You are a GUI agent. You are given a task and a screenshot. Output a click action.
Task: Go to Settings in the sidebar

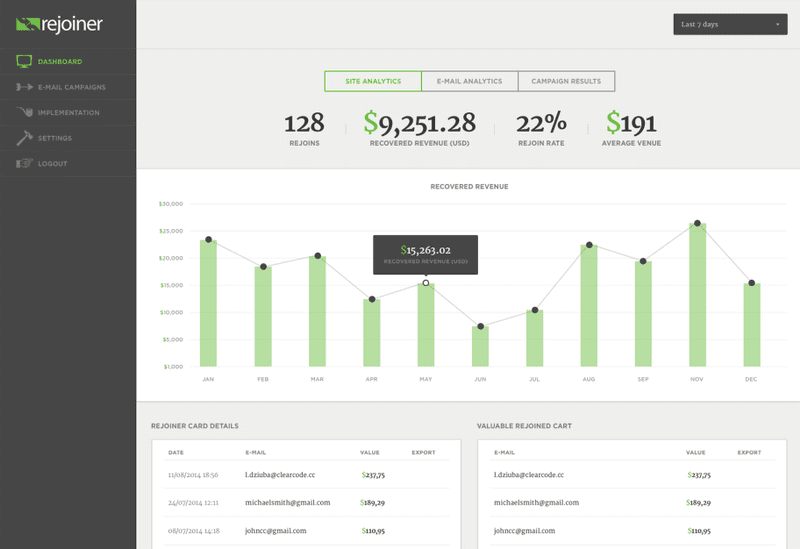(x=55, y=138)
